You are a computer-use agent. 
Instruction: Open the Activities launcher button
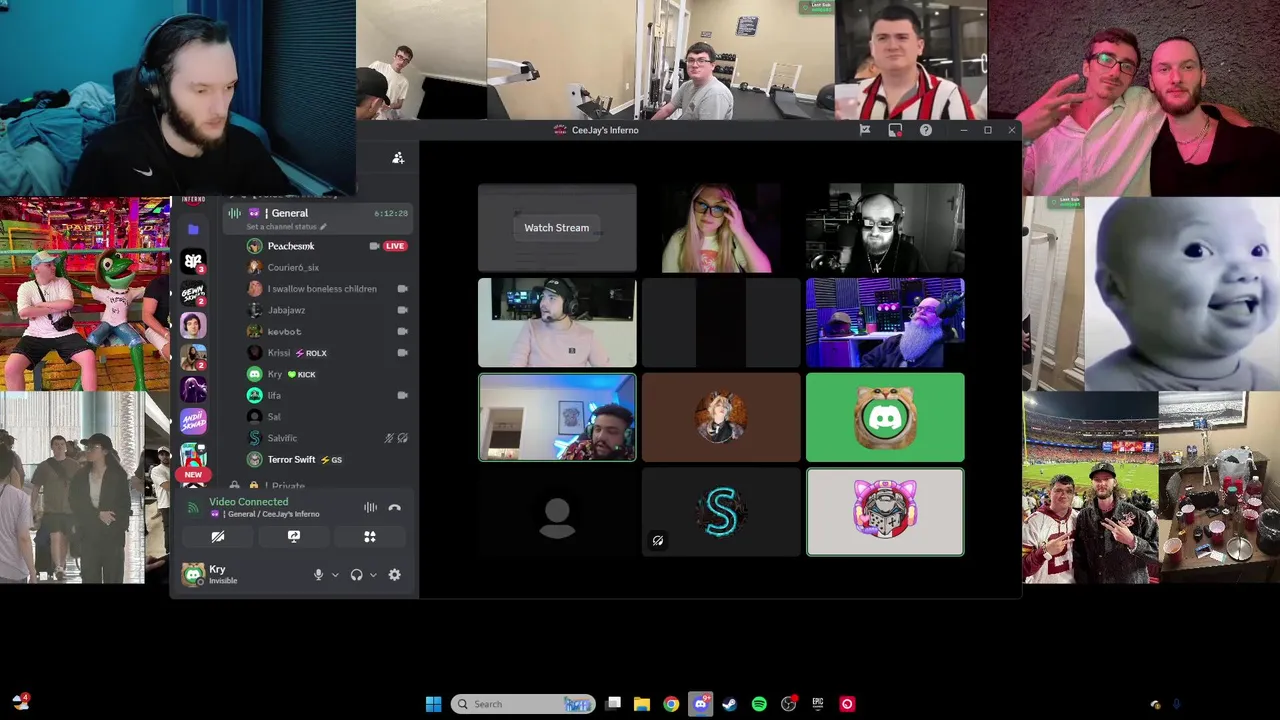(x=370, y=537)
